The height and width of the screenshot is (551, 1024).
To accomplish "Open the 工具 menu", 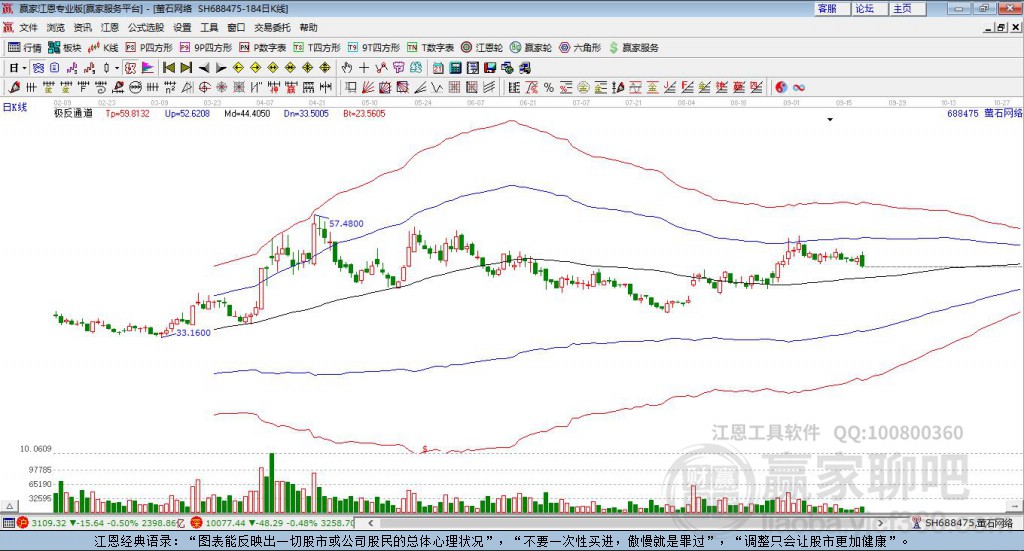I will 209,27.
